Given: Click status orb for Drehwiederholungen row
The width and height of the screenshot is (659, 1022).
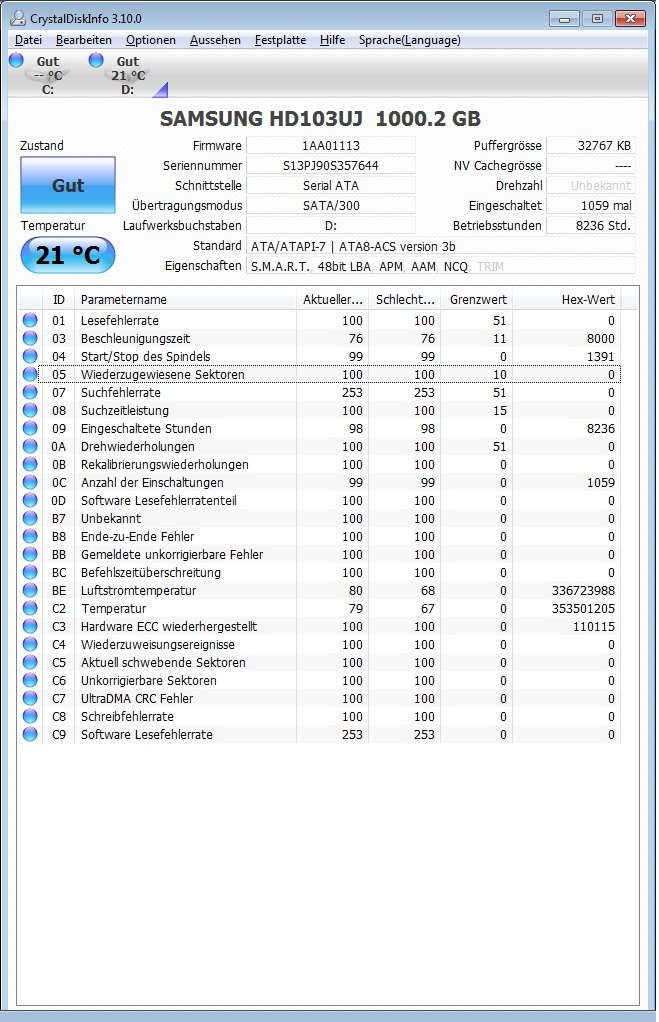Looking at the screenshot, I should (30, 446).
